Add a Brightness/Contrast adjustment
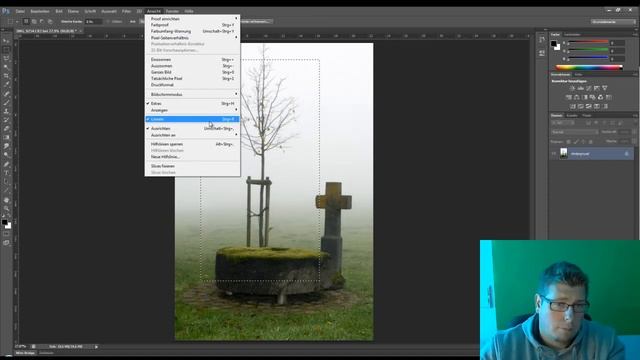 click(572, 88)
